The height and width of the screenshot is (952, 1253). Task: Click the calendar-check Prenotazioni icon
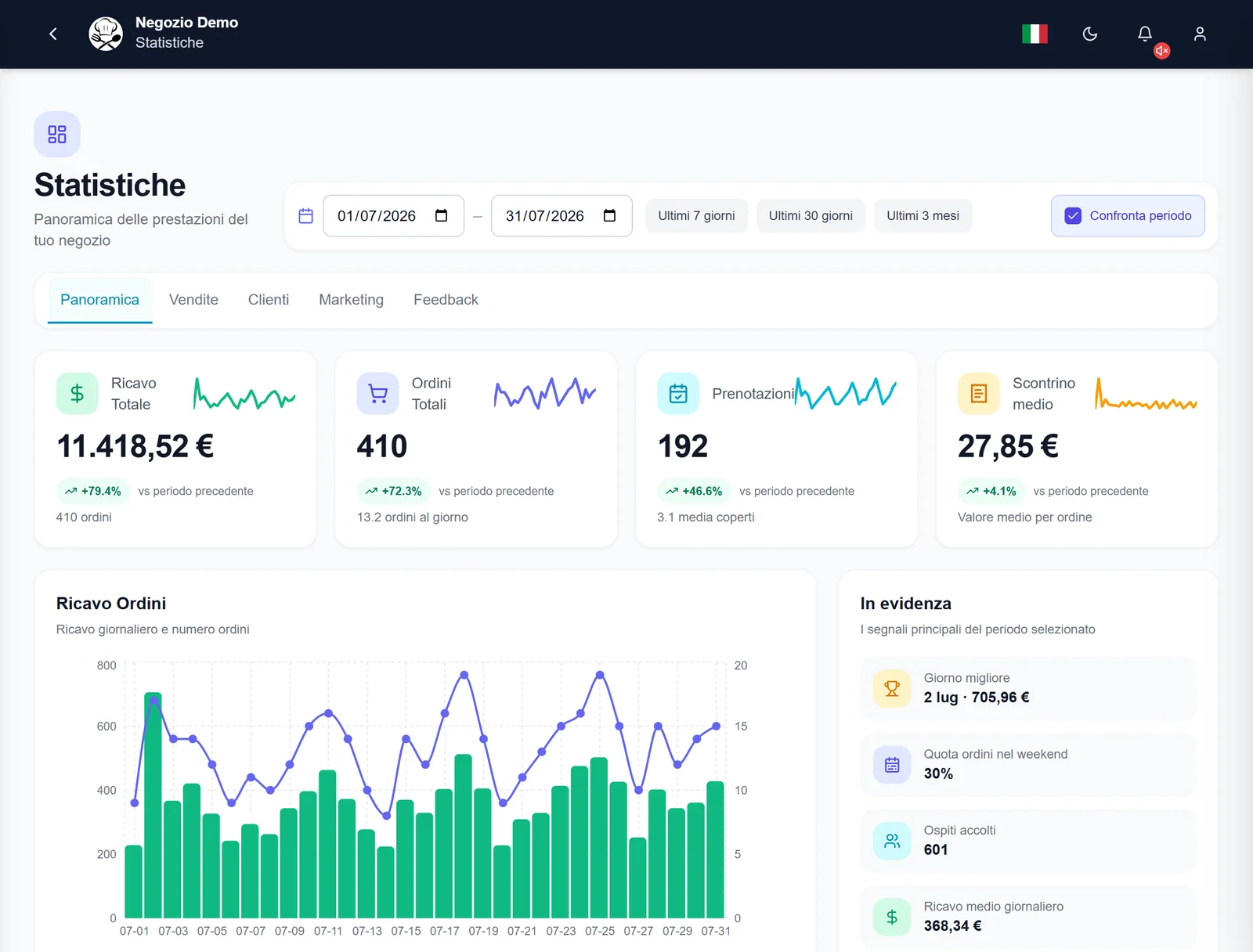click(x=678, y=393)
